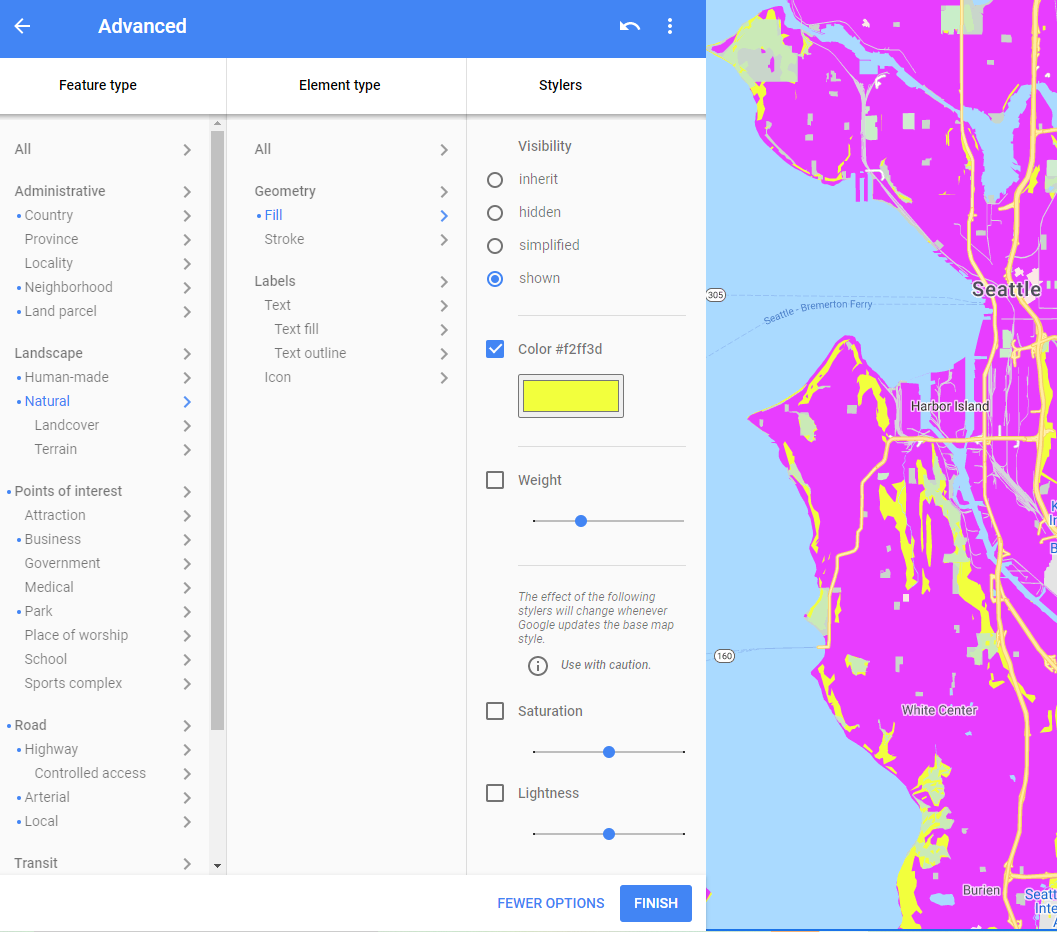Click the scroll-down arrow of the feature list
The width and height of the screenshot is (1057, 932).
pyautogui.click(x=217, y=865)
